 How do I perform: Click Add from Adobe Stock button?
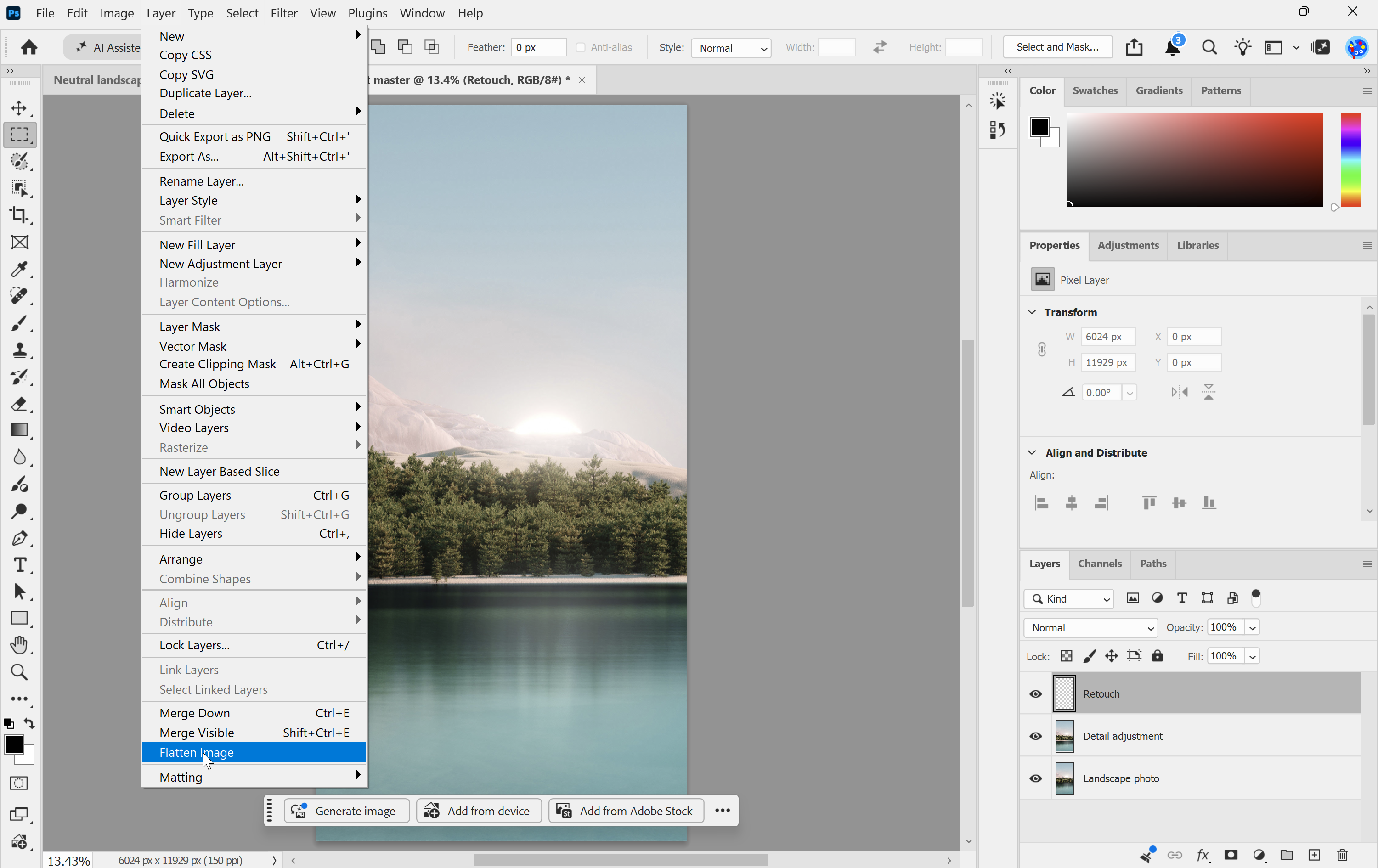pyautogui.click(x=626, y=811)
